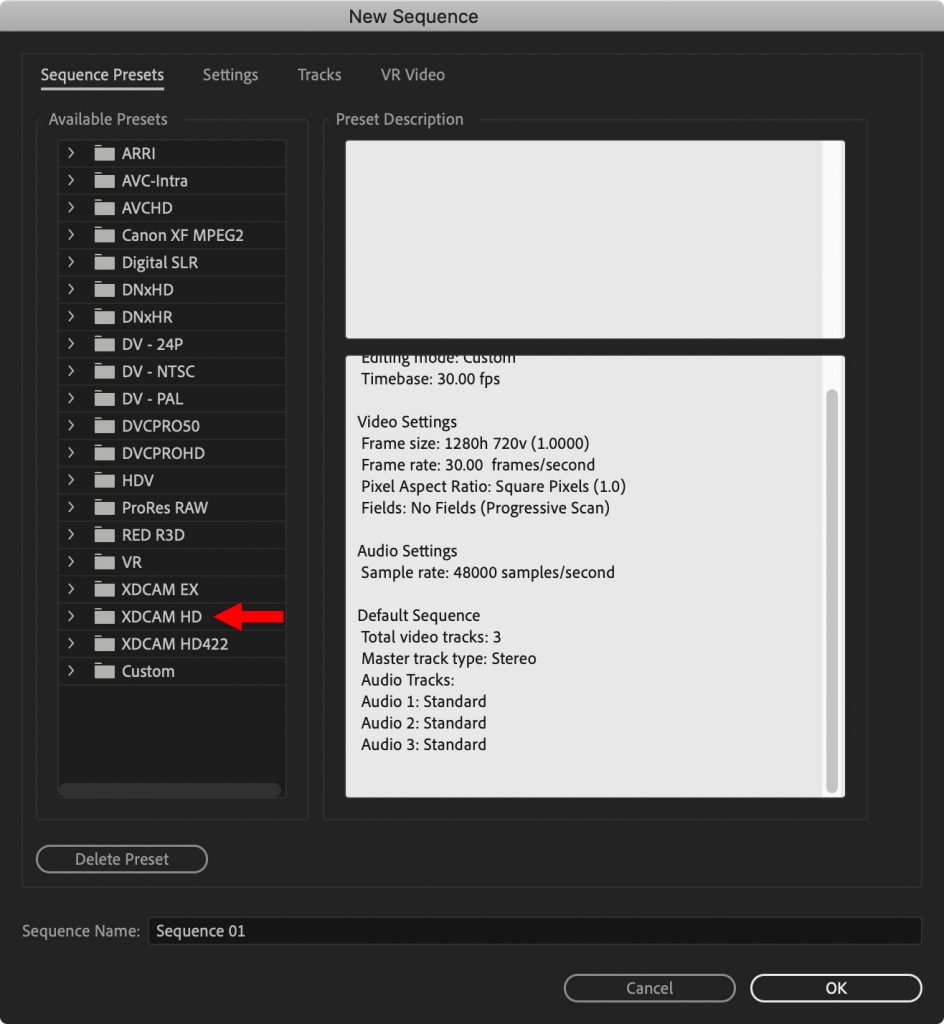This screenshot has height=1024, width=944.
Task: Select the ARRI label in presets
Action: click(x=138, y=153)
